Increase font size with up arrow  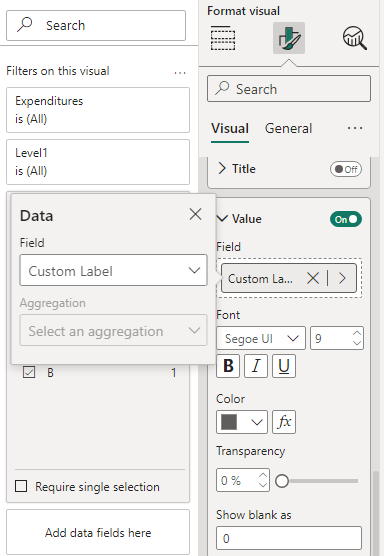point(357,333)
